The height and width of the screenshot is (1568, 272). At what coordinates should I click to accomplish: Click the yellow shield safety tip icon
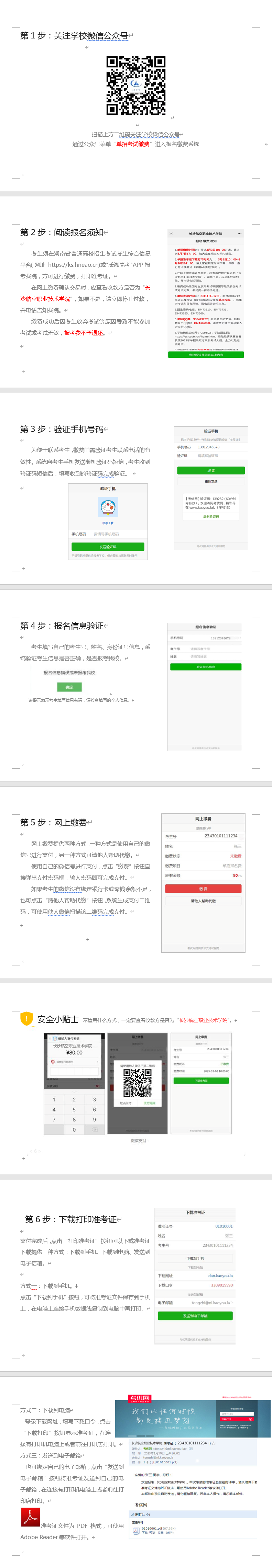[26, 1018]
